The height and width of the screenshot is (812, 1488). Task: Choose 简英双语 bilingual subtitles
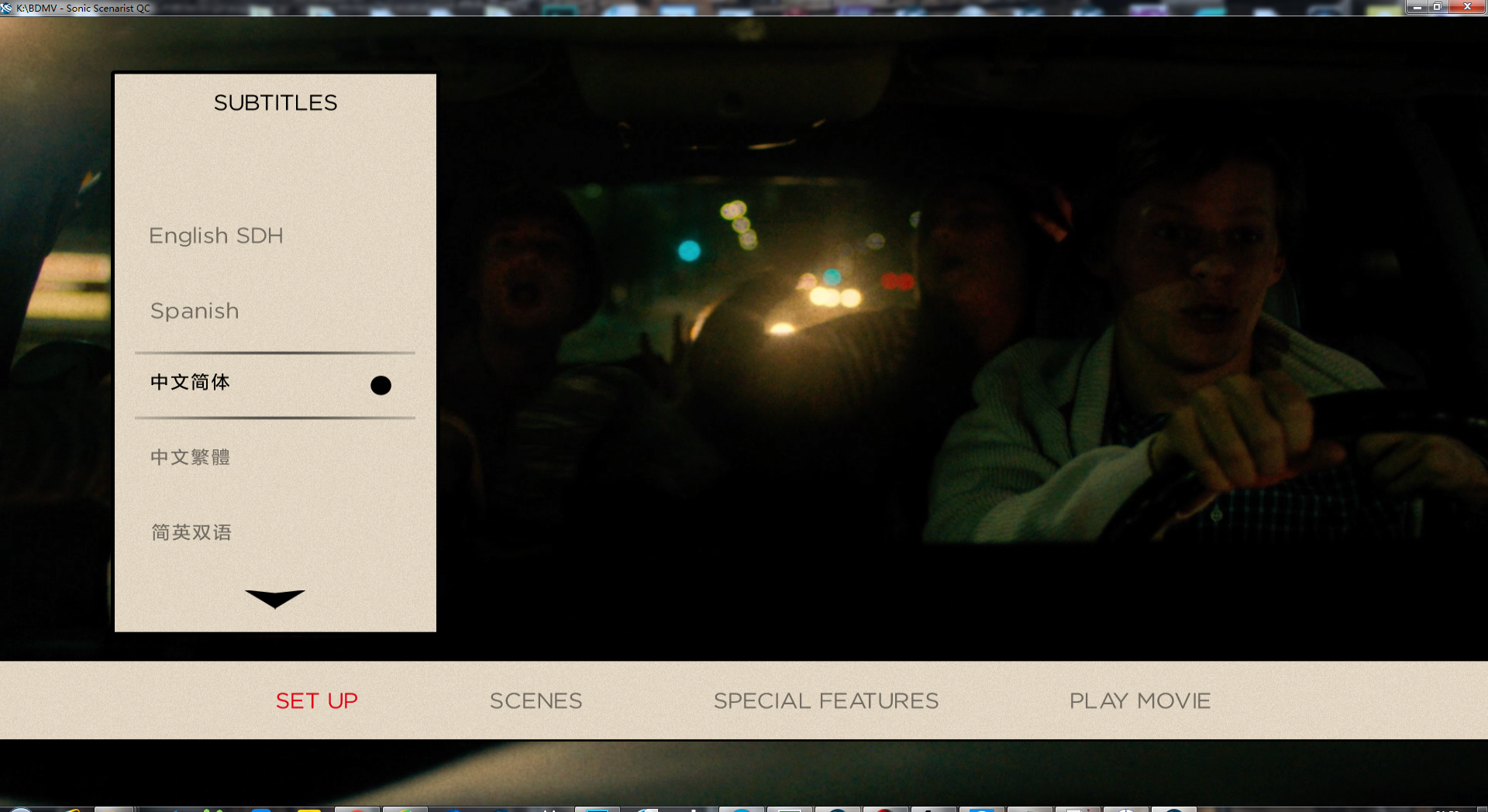pos(191,532)
